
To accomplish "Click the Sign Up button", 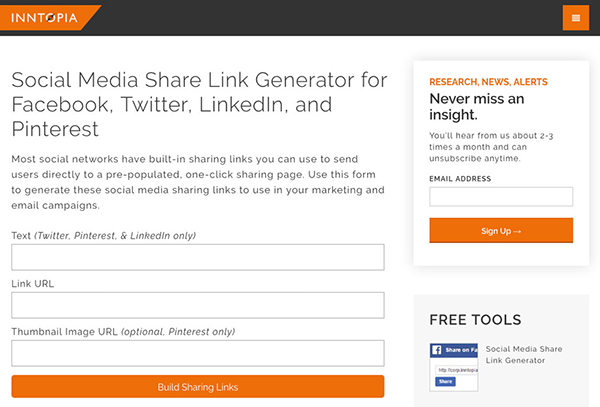I will click(501, 231).
